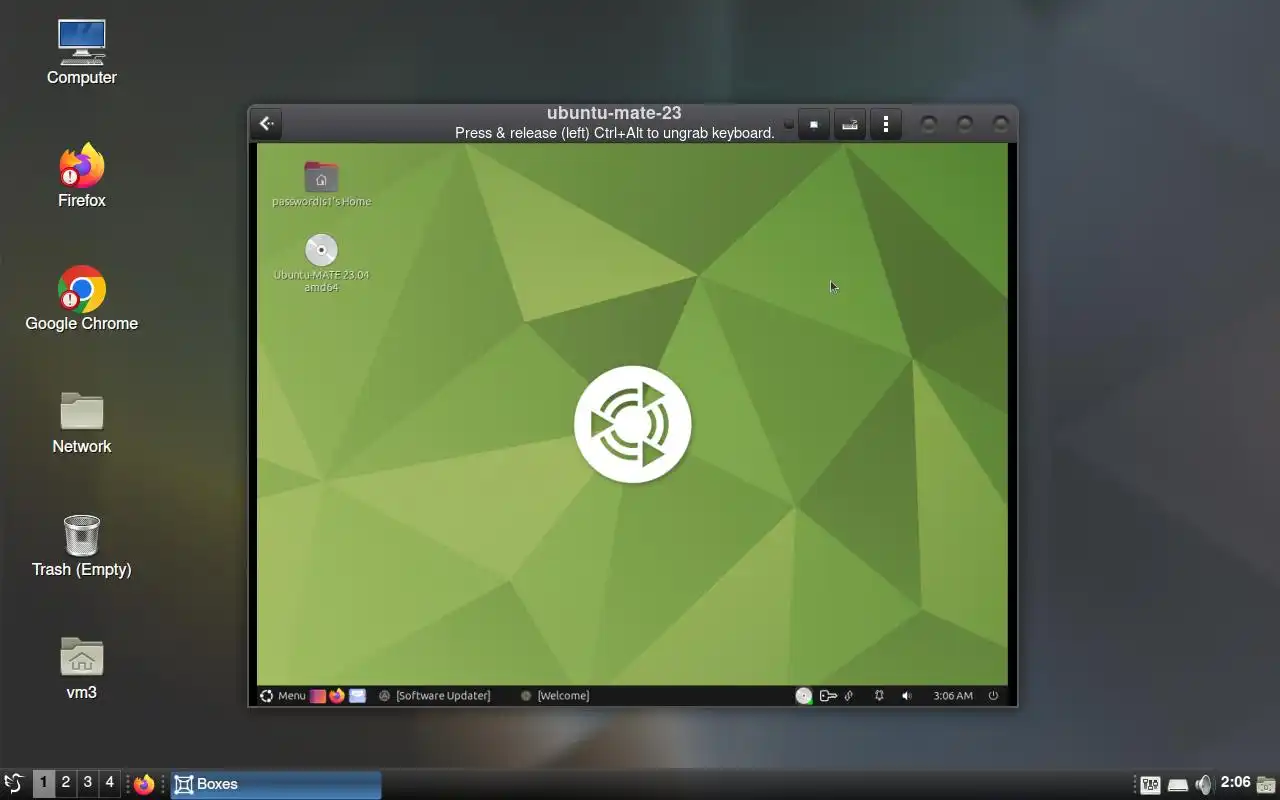The height and width of the screenshot is (800, 1280).
Task: Go back to the Boxes overview
Action: pyautogui.click(x=266, y=124)
